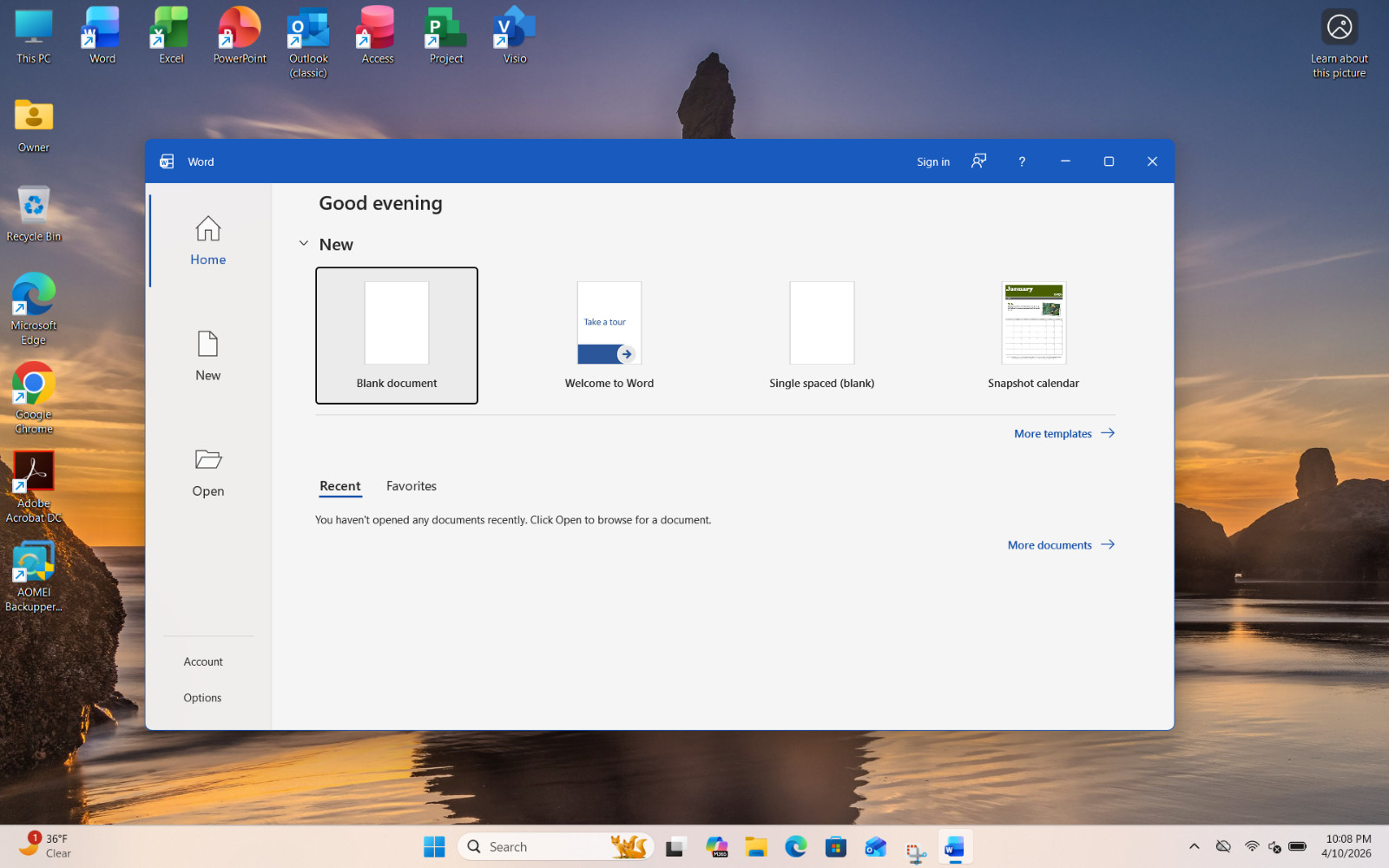Select the AOMEI Backupper shortcut

(x=34, y=576)
